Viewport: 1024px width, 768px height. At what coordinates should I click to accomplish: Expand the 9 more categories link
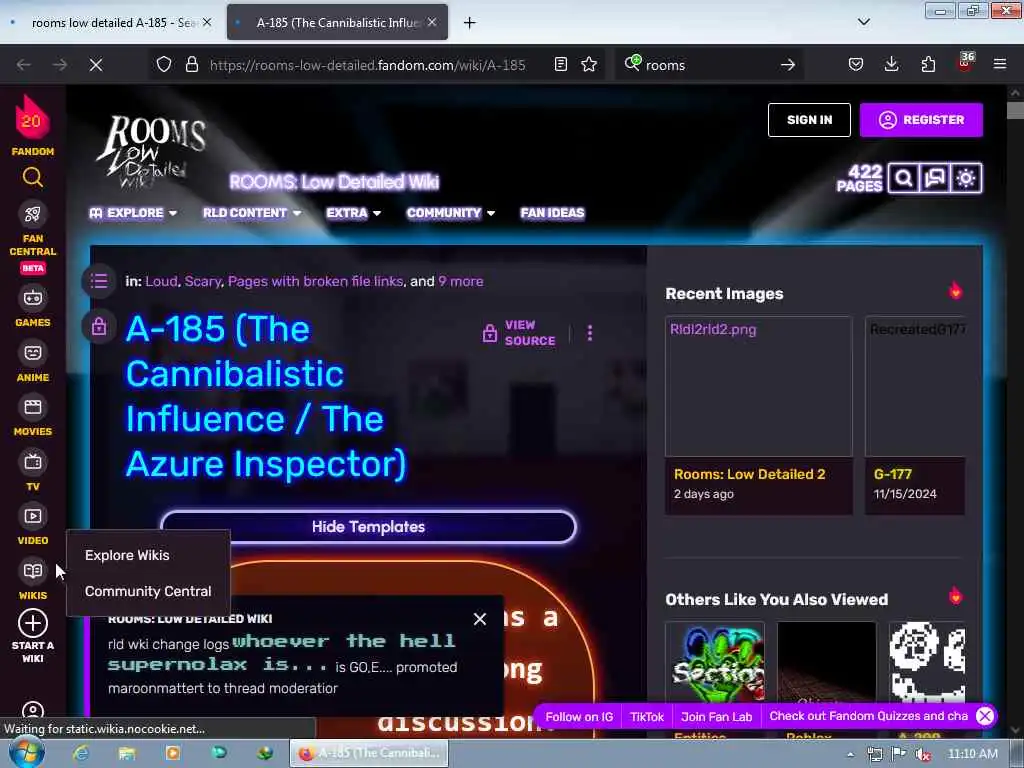coord(461,281)
